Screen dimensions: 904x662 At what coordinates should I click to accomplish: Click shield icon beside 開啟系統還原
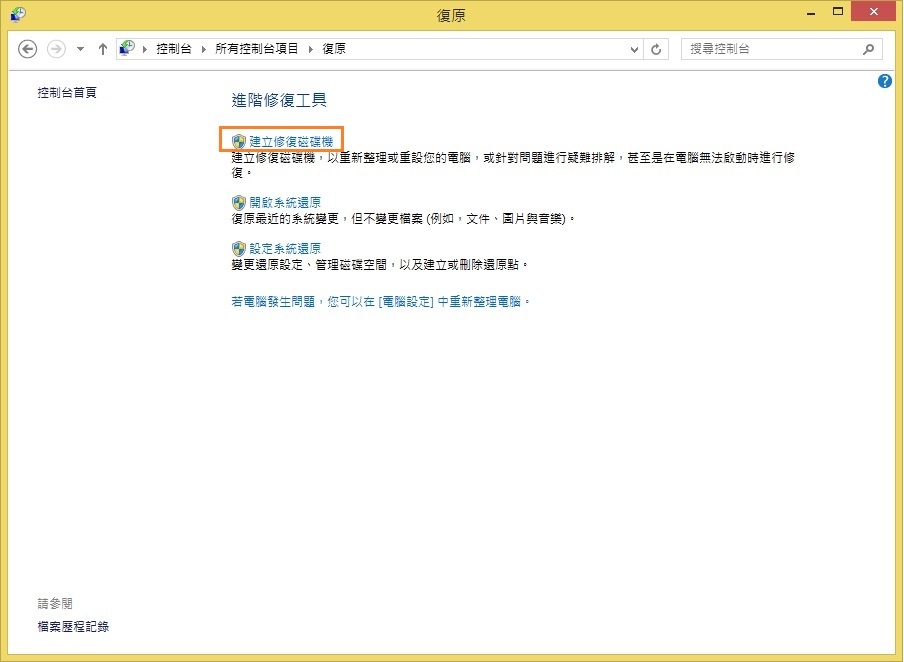tap(239, 202)
